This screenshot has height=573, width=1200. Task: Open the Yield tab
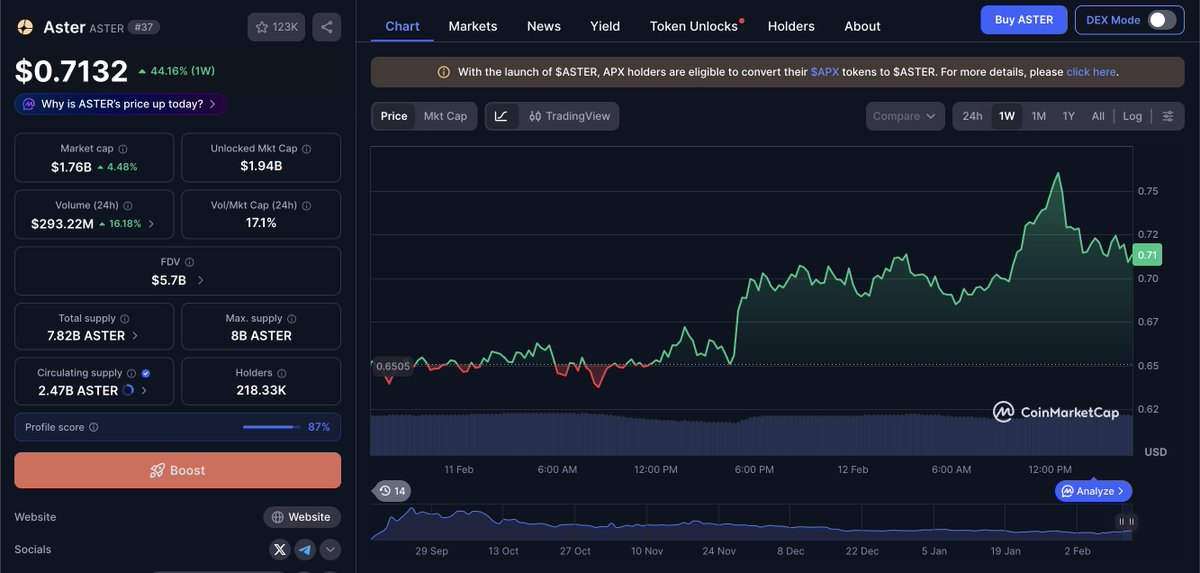click(x=605, y=26)
